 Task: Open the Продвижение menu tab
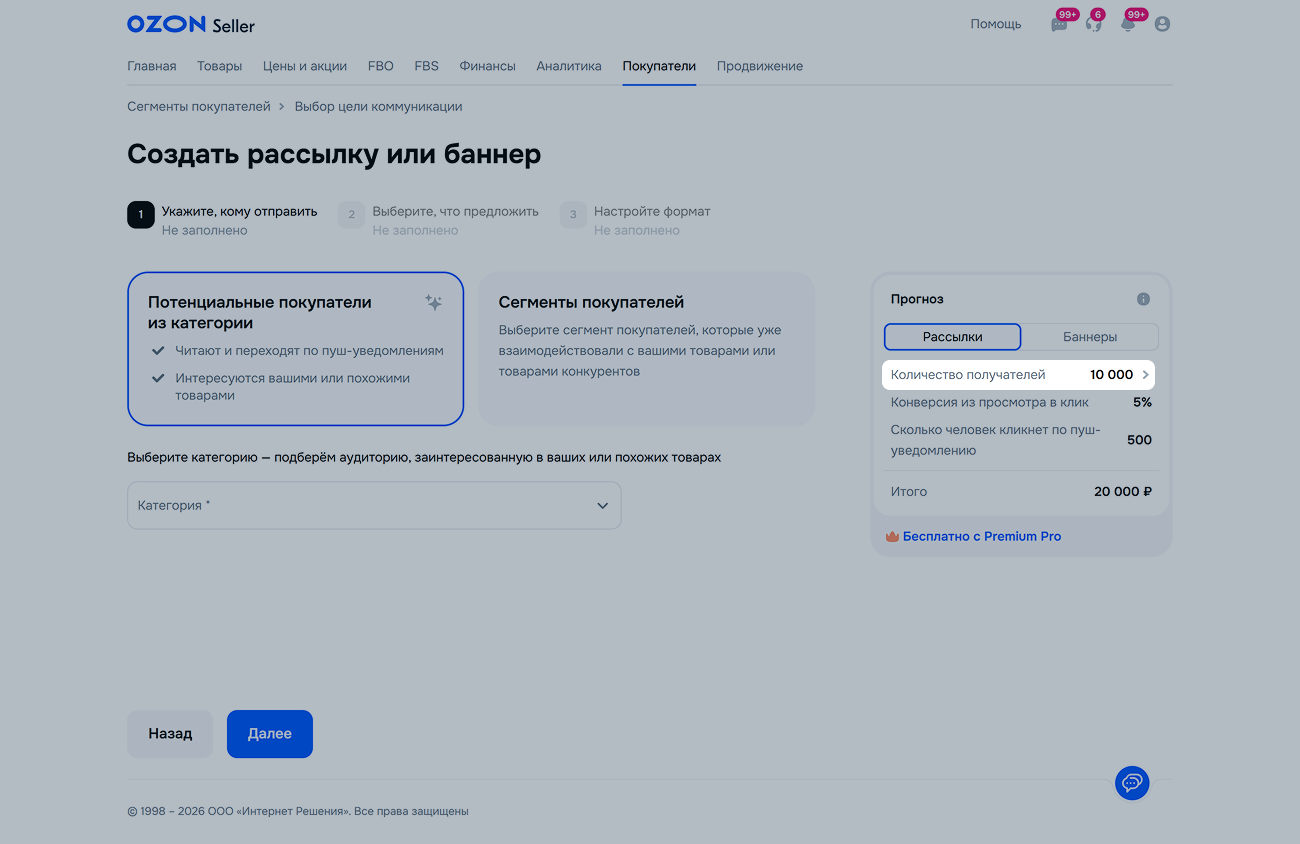tap(759, 66)
